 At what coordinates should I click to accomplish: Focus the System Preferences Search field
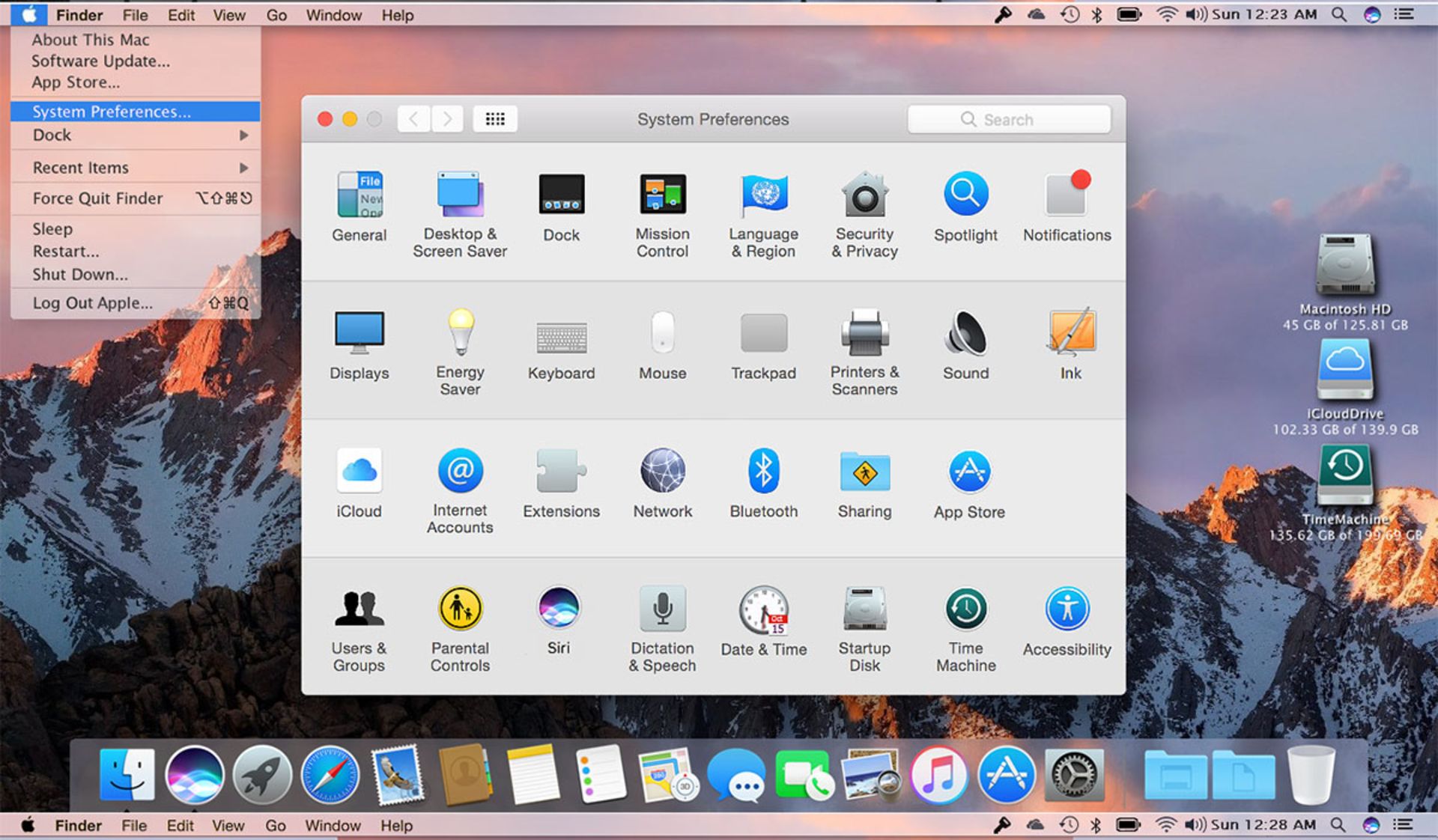pos(1009,120)
